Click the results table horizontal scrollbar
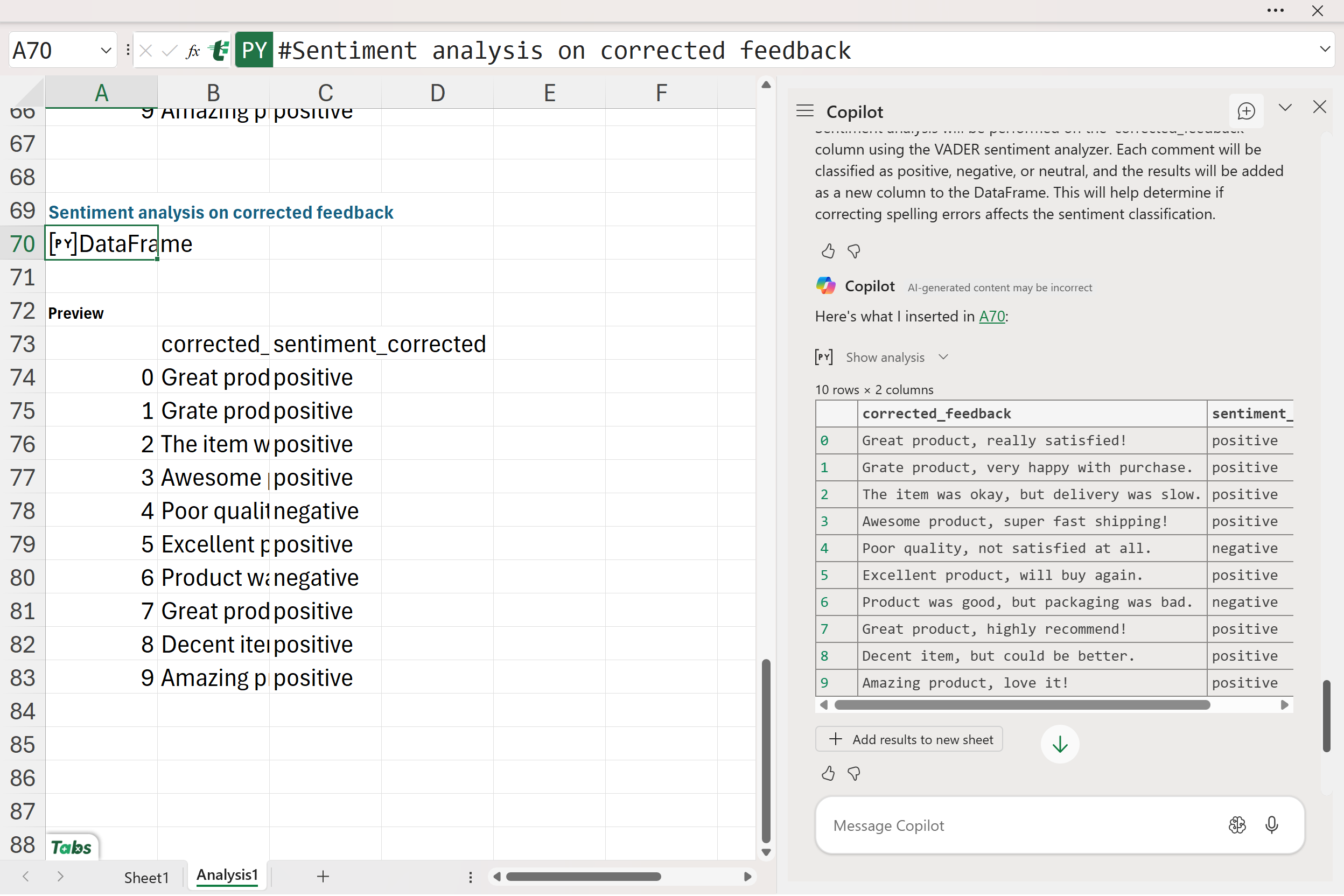 (1021, 705)
